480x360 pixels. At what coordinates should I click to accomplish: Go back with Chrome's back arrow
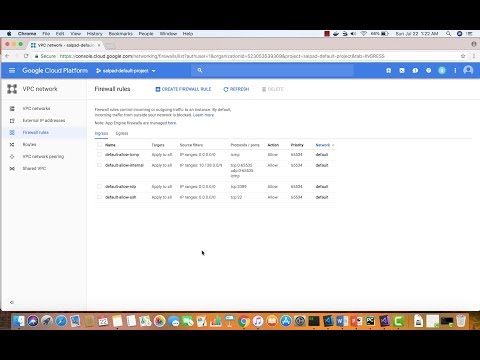coord(7,56)
